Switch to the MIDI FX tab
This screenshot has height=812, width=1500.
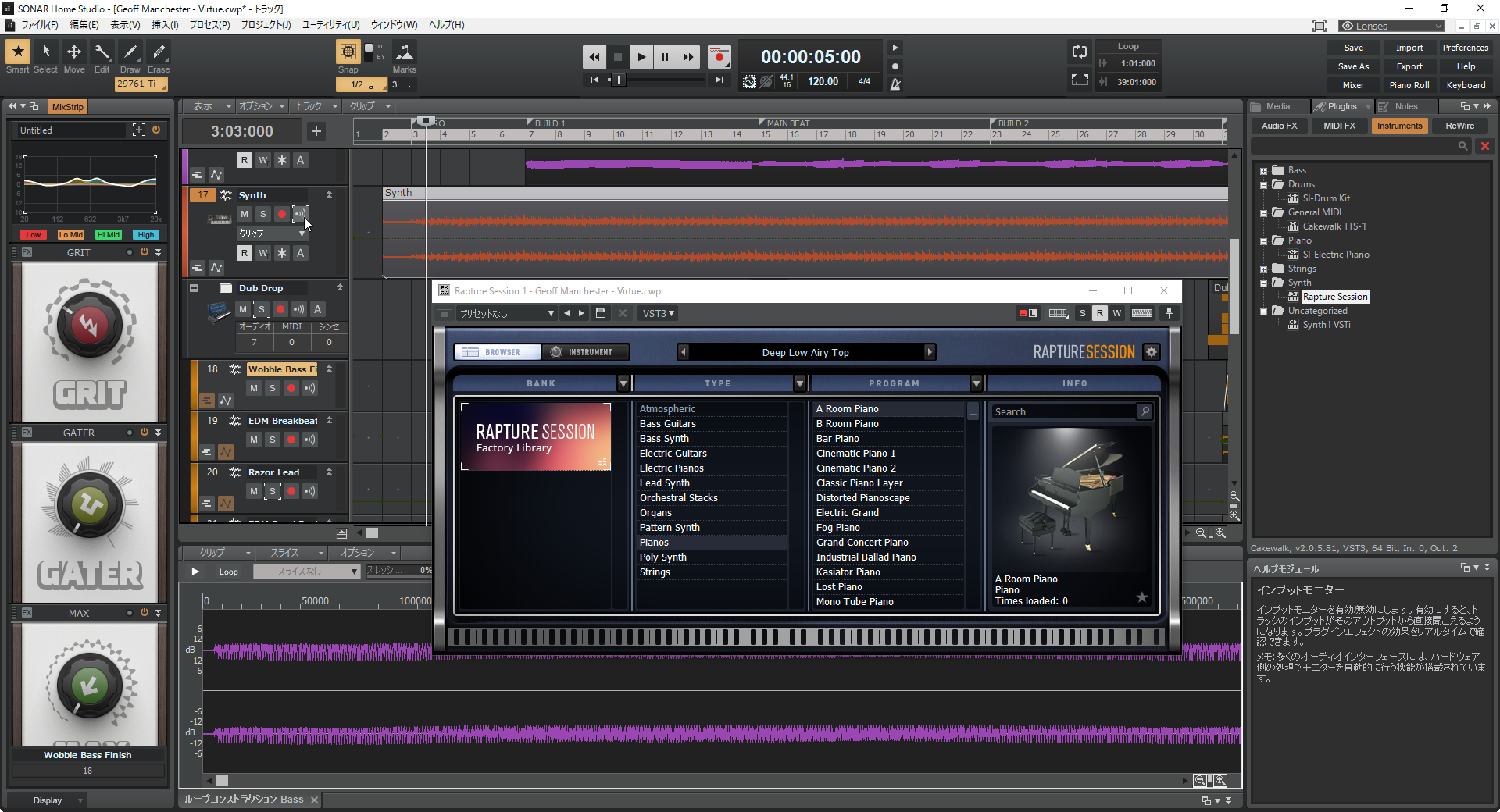tap(1339, 126)
